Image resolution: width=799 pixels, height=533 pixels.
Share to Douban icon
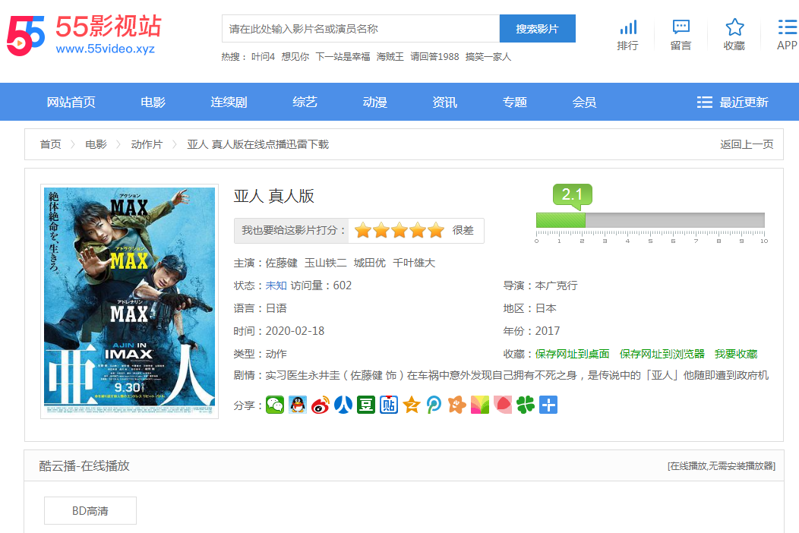(x=366, y=405)
